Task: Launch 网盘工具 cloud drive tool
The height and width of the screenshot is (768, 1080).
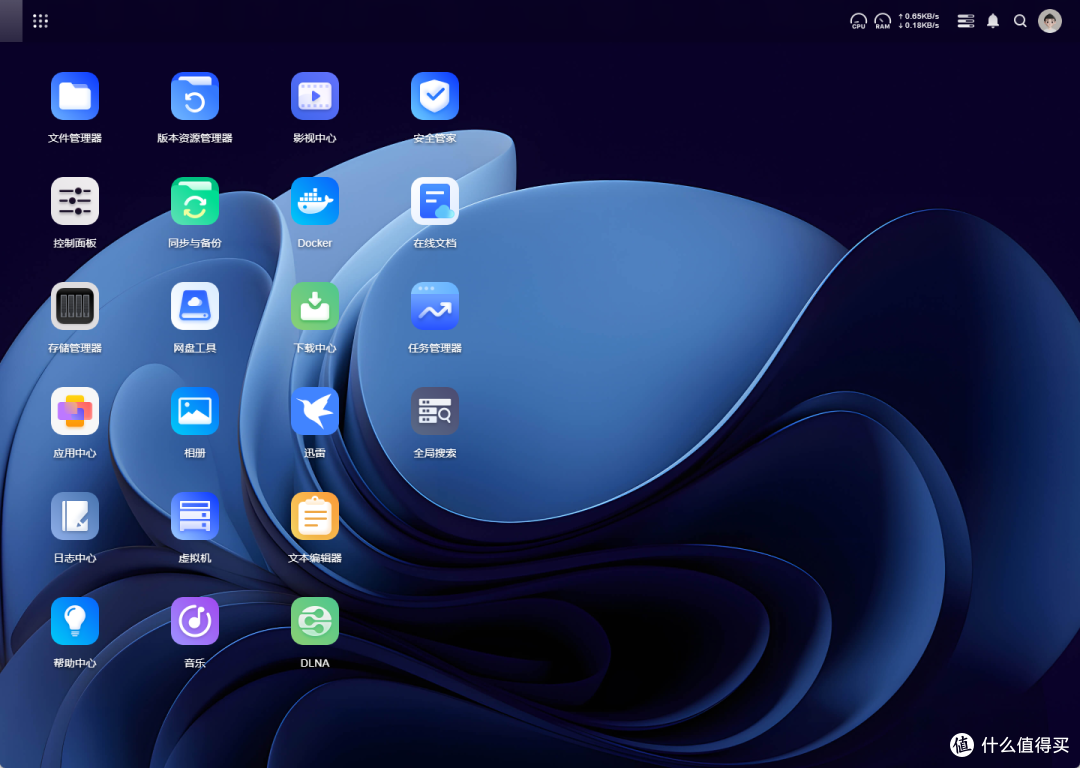Action: tap(195, 306)
